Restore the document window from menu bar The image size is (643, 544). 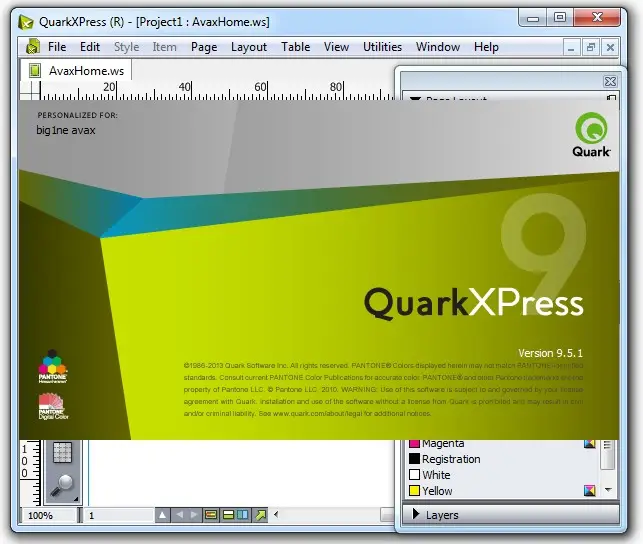coord(591,48)
